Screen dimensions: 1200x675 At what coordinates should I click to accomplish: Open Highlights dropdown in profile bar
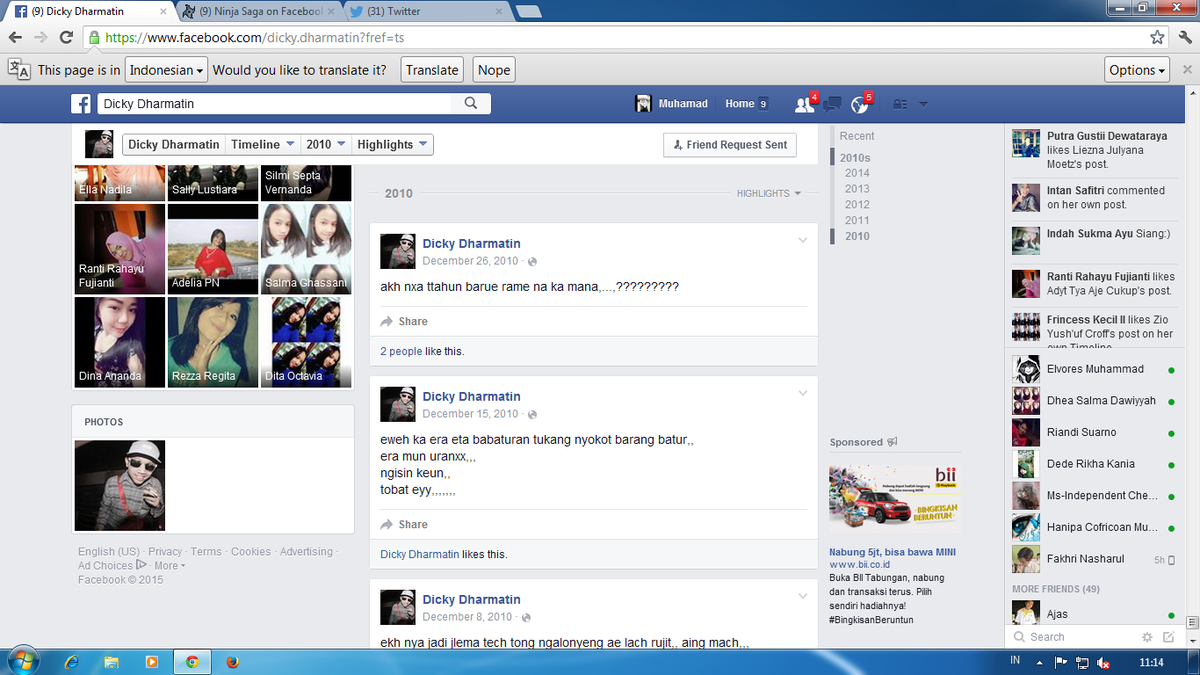393,144
